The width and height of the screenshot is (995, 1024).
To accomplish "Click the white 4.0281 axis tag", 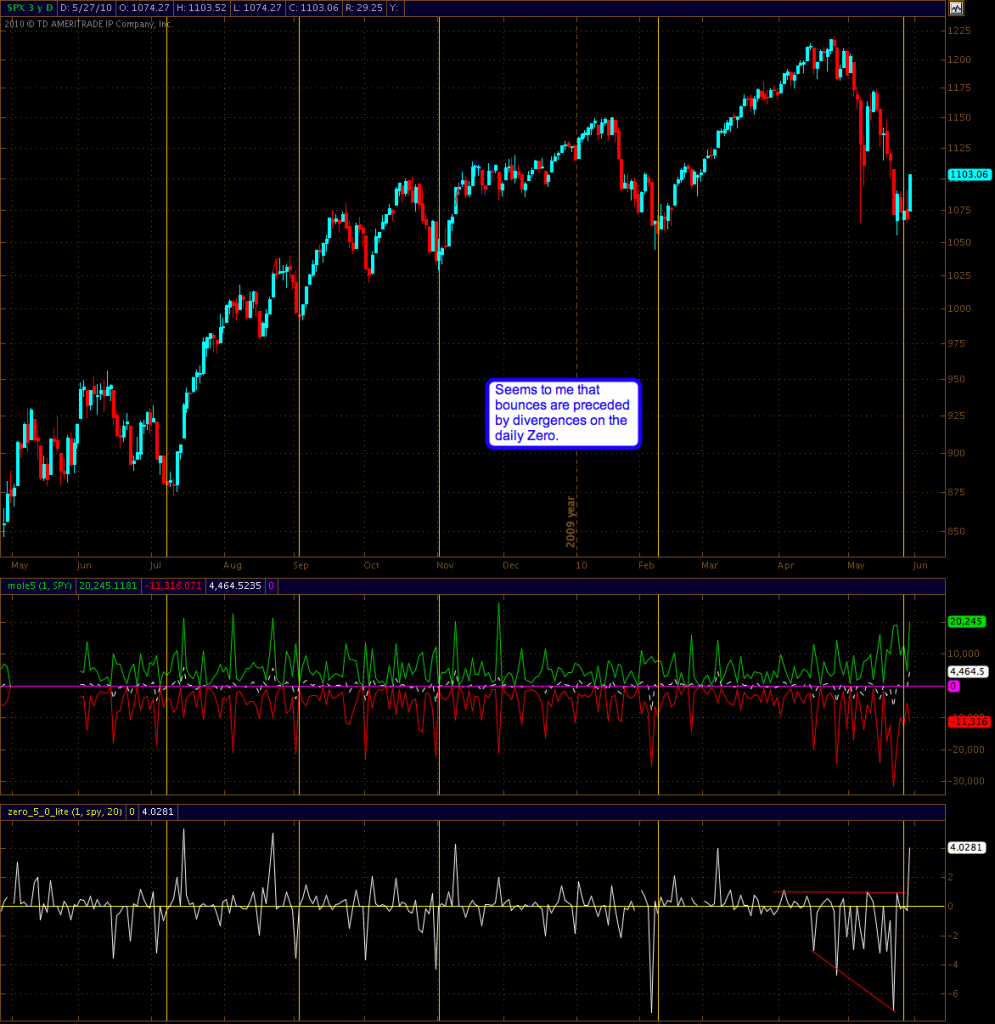I will [966, 848].
